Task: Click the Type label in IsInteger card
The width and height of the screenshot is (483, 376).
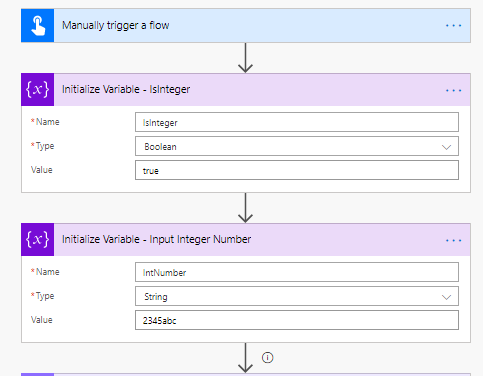Action: pyautogui.click(x=45, y=146)
